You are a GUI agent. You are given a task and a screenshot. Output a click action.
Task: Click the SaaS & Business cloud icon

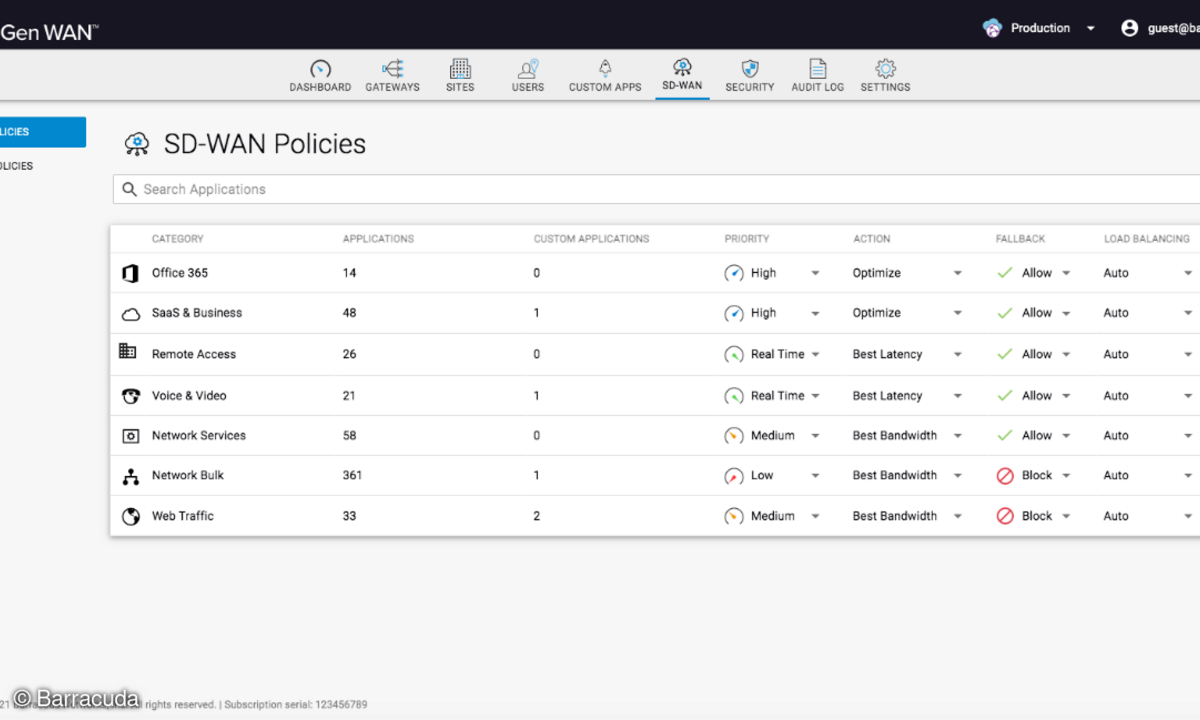[130, 314]
